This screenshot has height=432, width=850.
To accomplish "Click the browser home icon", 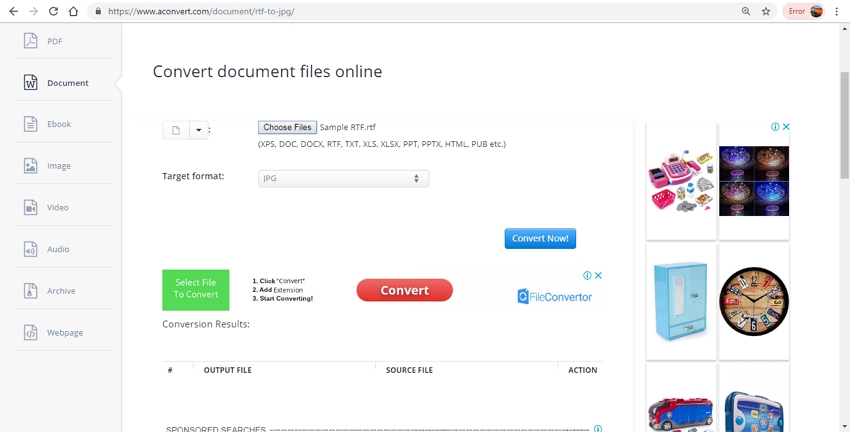I will [73, 11].
